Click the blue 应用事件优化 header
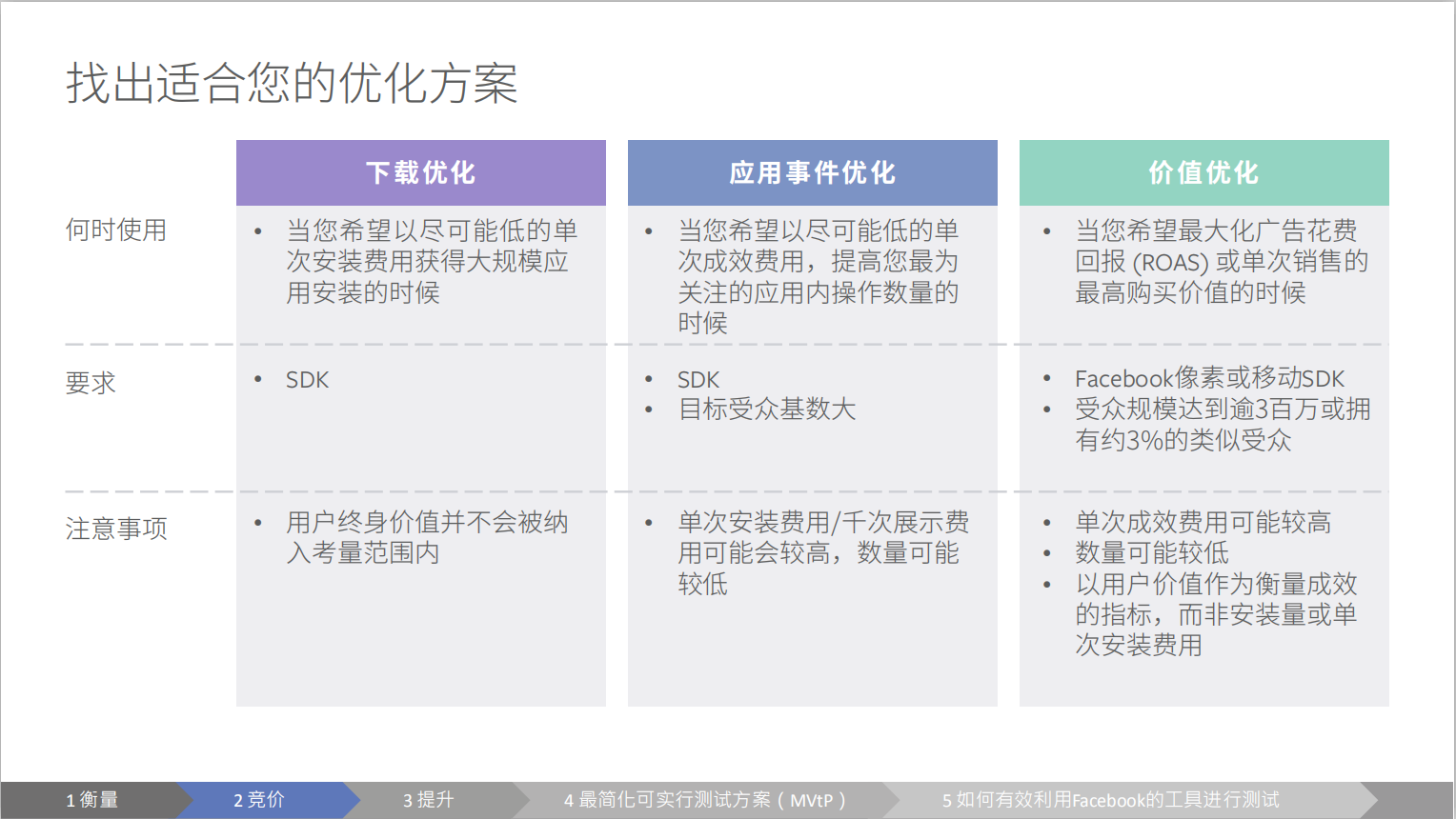1456x819 pixels. click(x=812, y=172)
